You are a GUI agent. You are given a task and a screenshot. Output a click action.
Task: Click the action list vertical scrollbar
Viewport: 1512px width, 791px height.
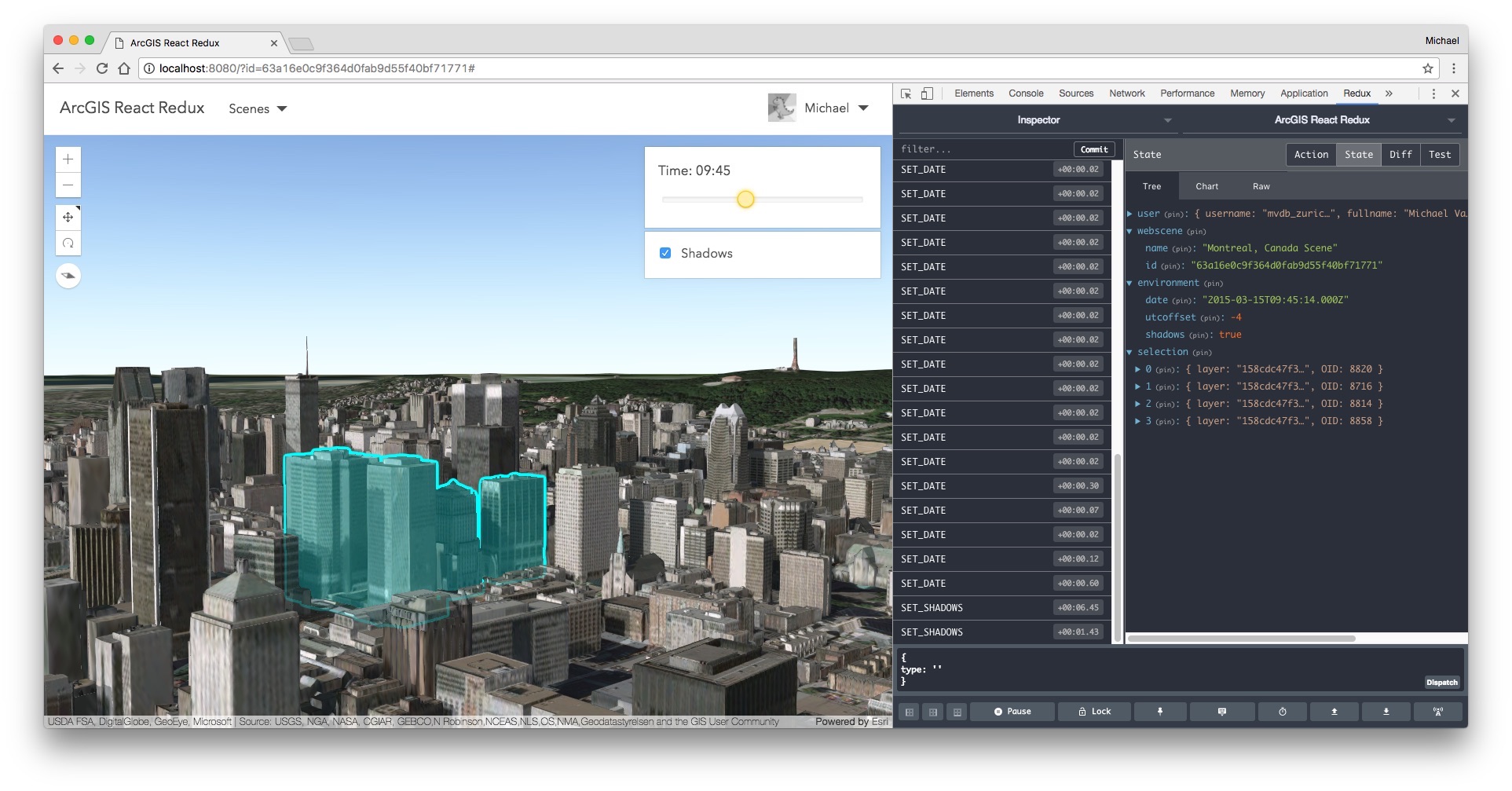pyautogui.click(x=1118, y=548)
